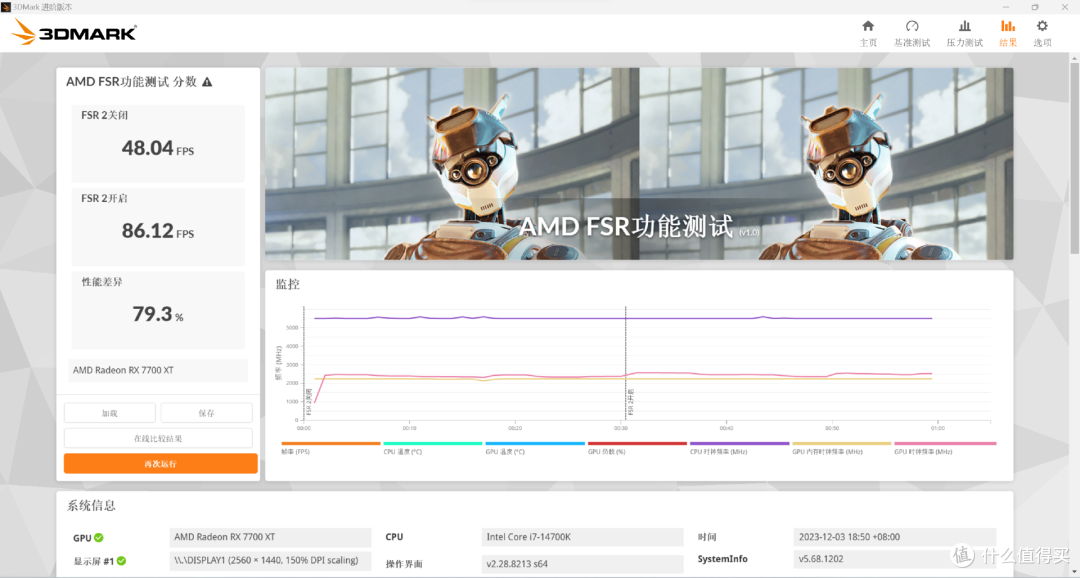The width and height of the screenshot is (1080, 578).
Task: Click the GPU value AMD Radeon RX 7700 XT in 系统信息
Action: [x=270, y=537]
